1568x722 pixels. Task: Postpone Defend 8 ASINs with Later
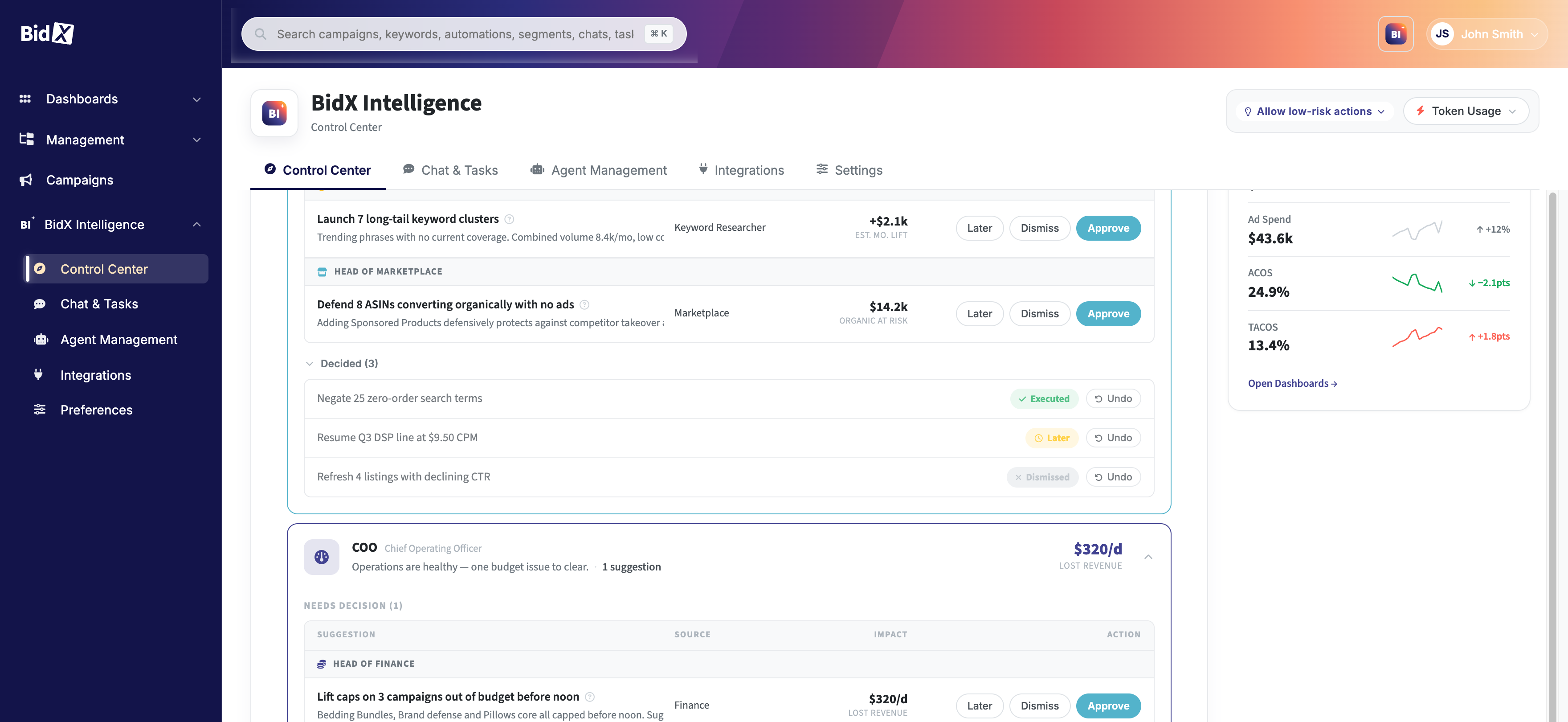[980, 313]
